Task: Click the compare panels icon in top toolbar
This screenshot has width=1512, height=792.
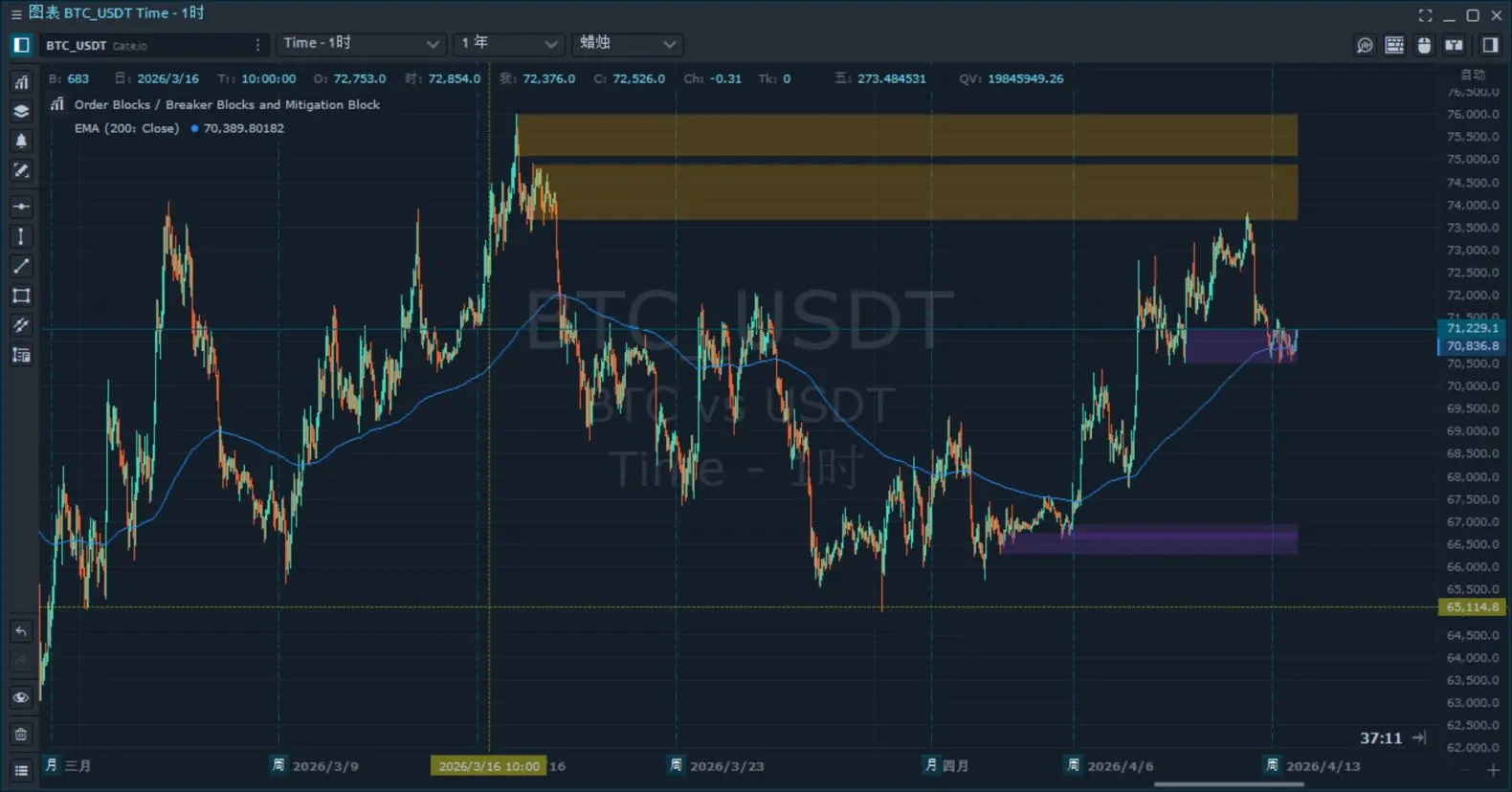Action: click(1454, 45)
